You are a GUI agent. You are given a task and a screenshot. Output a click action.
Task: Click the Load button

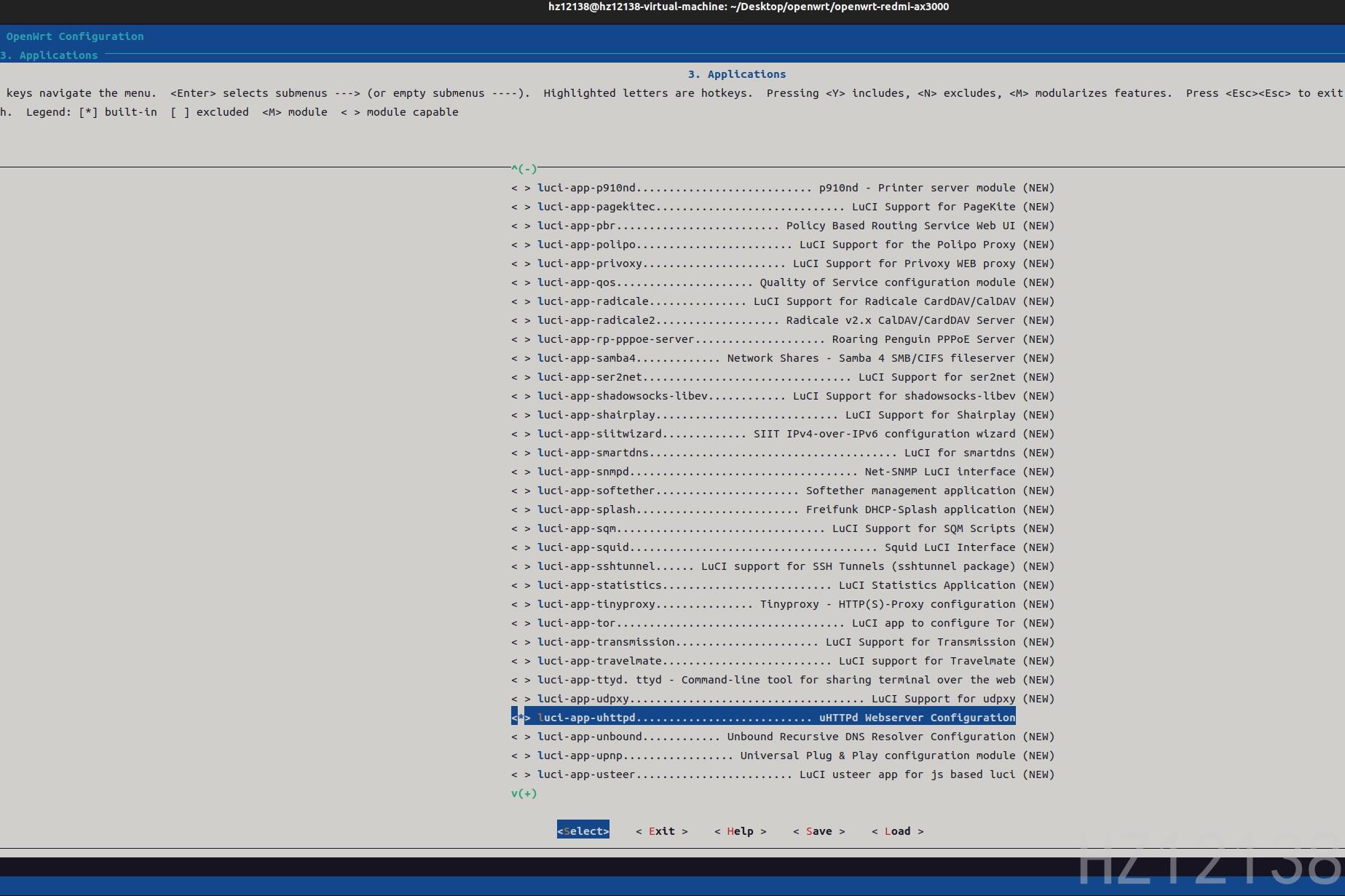[898, 830]
